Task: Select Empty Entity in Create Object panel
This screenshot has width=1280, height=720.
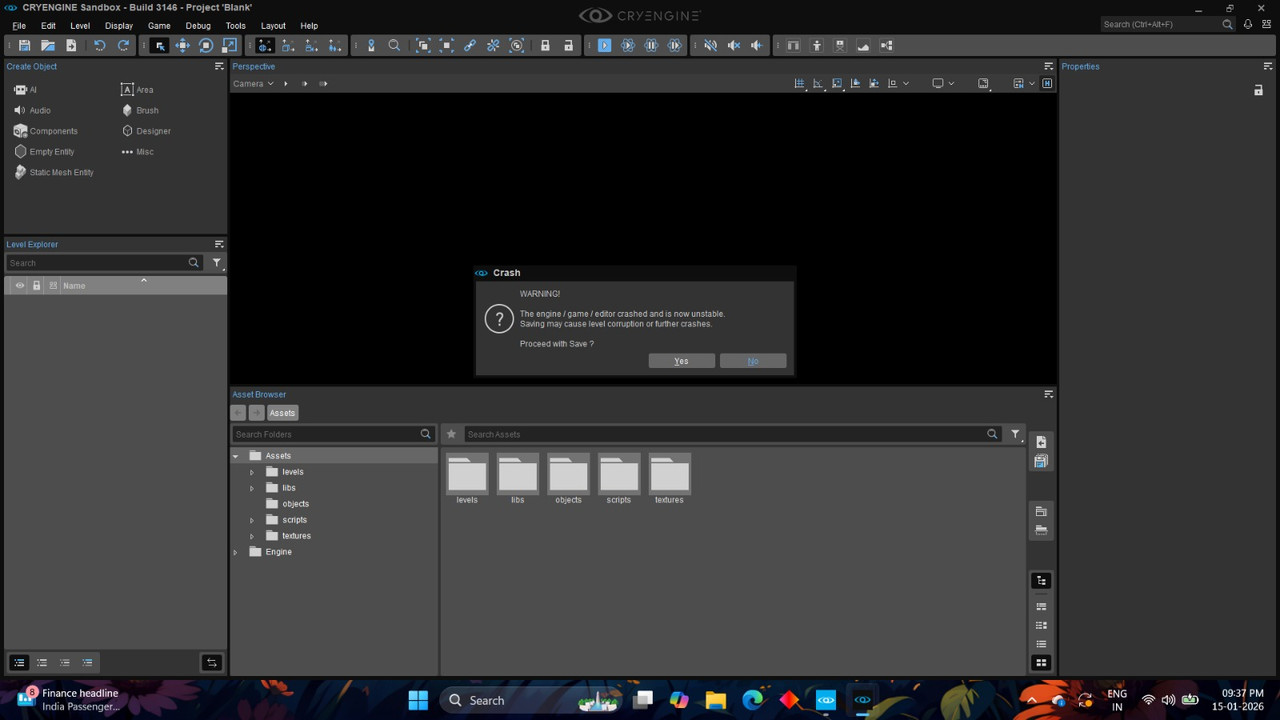Action: [x=44, y=152]
